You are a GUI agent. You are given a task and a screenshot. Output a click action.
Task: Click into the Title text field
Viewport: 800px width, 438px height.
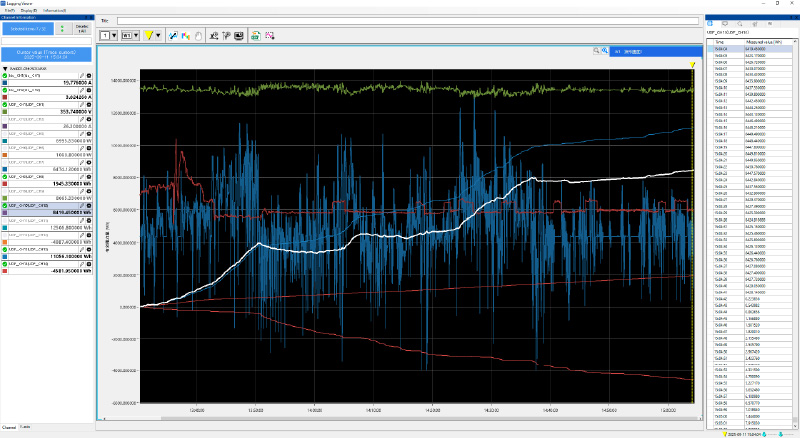pos(400,20)
